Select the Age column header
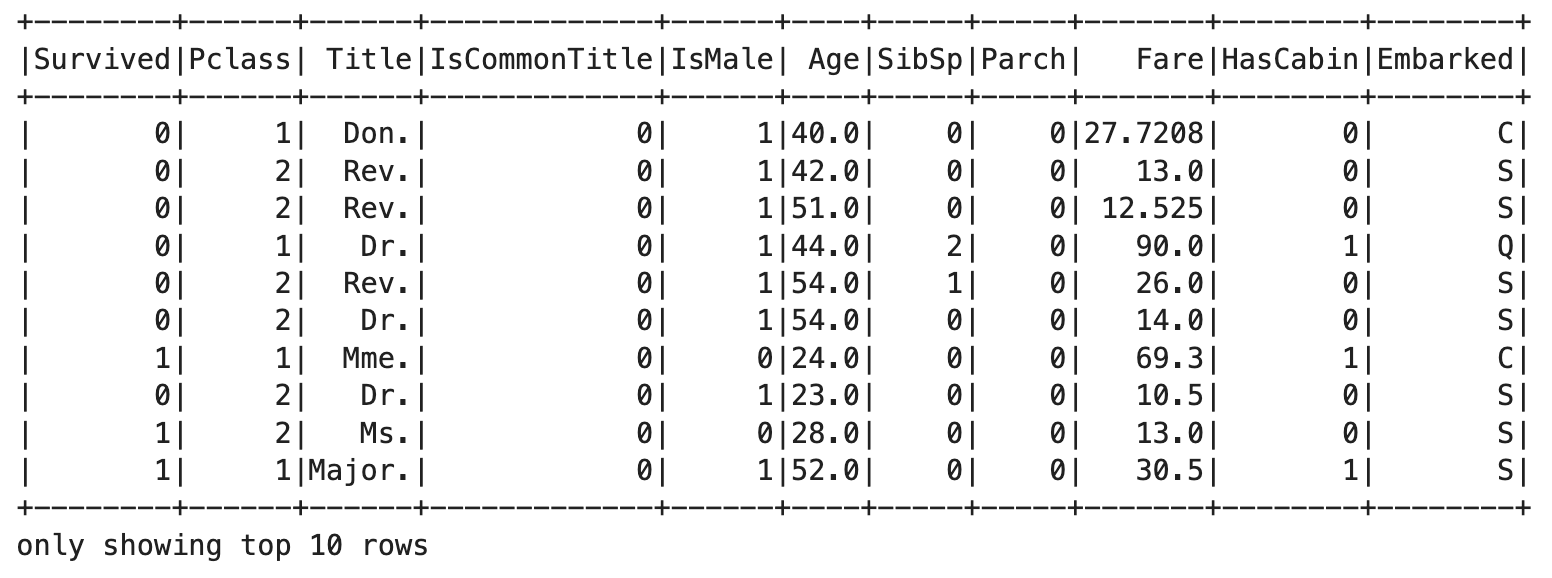Image resolution: width=1552 pixels, height=578 pixels. (833, 60)
